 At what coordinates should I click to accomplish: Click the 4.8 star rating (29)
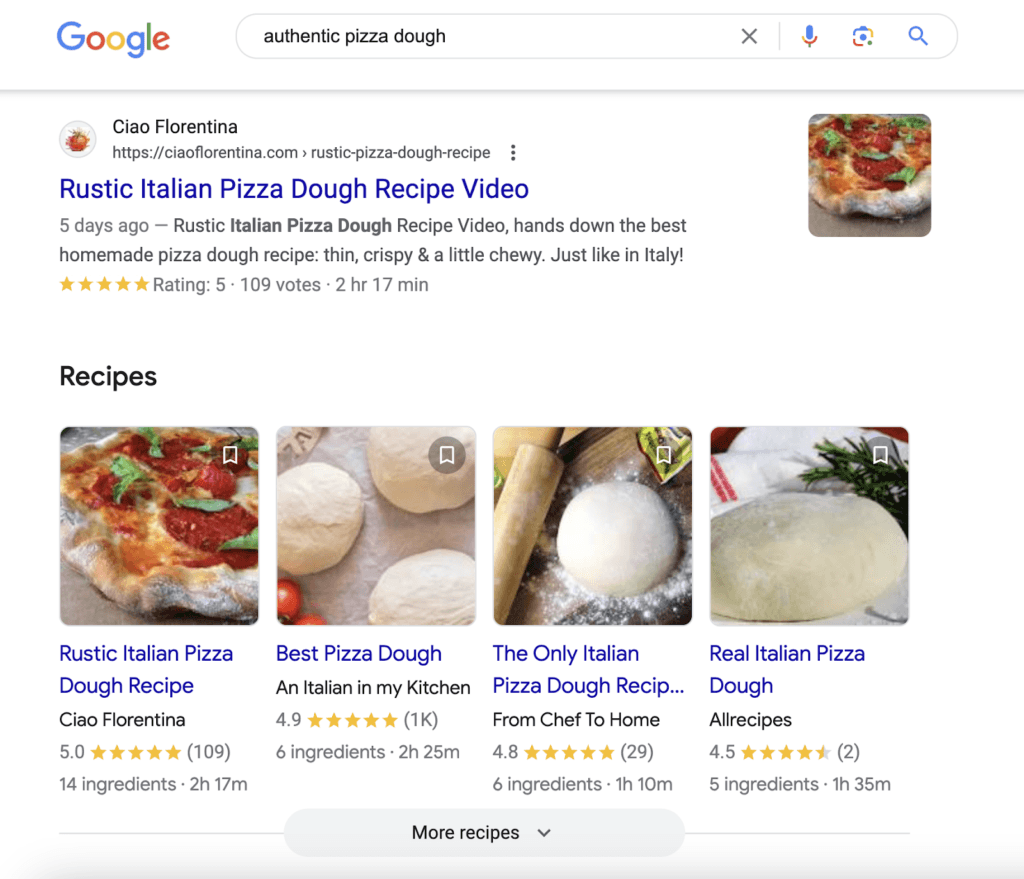573,752
